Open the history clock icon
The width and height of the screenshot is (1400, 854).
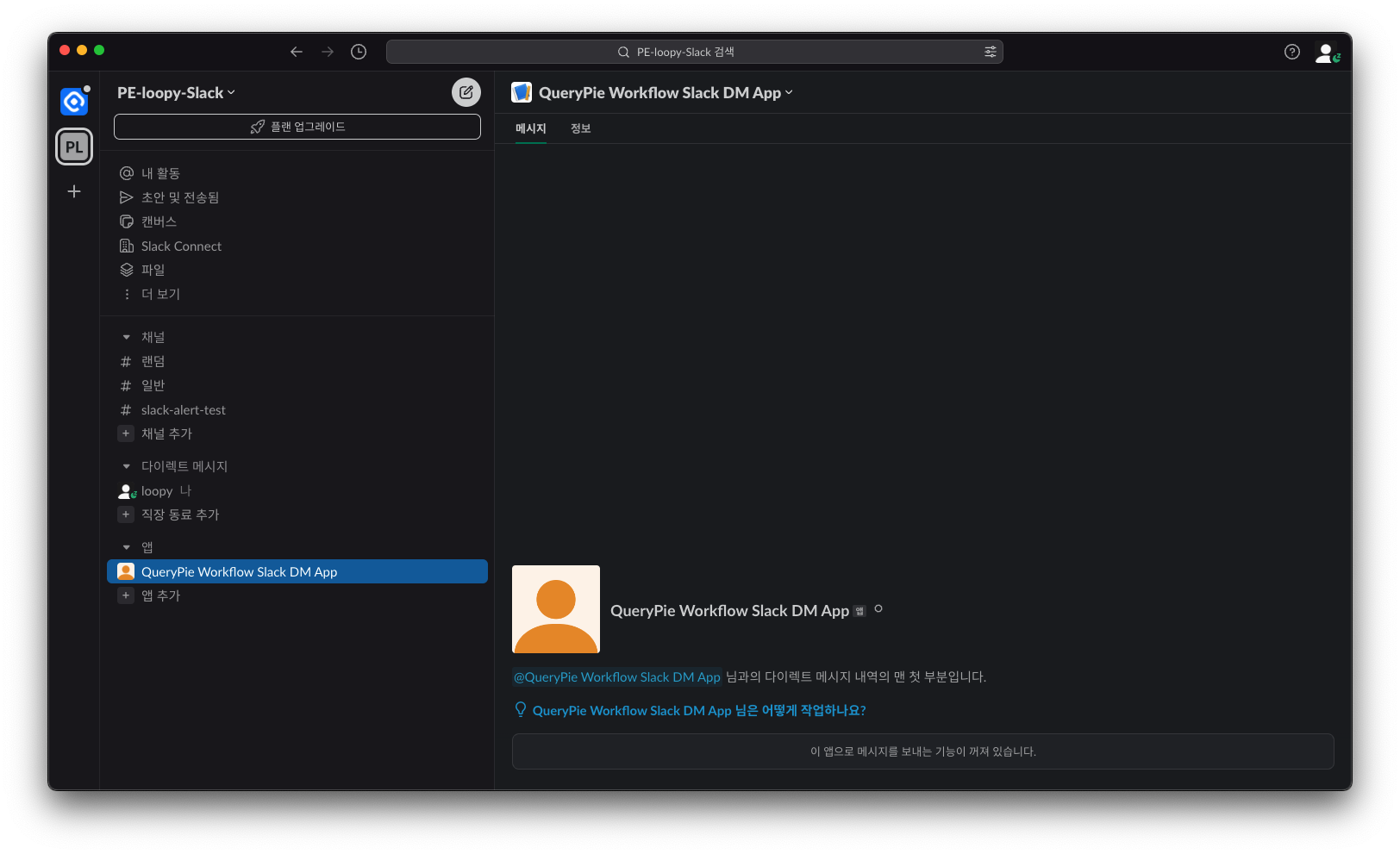coord(359,52)
